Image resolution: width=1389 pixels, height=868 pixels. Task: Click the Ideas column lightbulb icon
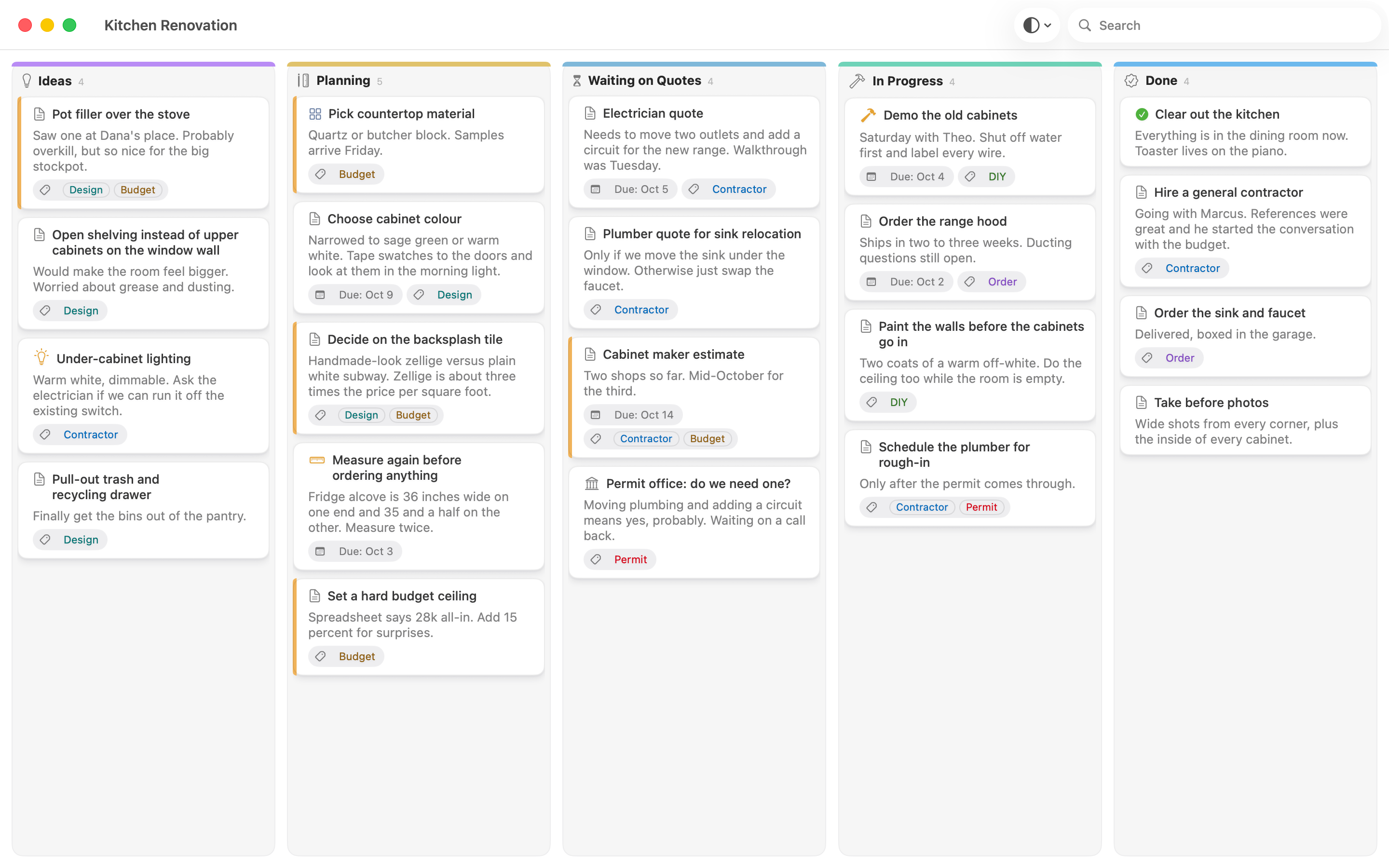27,81
